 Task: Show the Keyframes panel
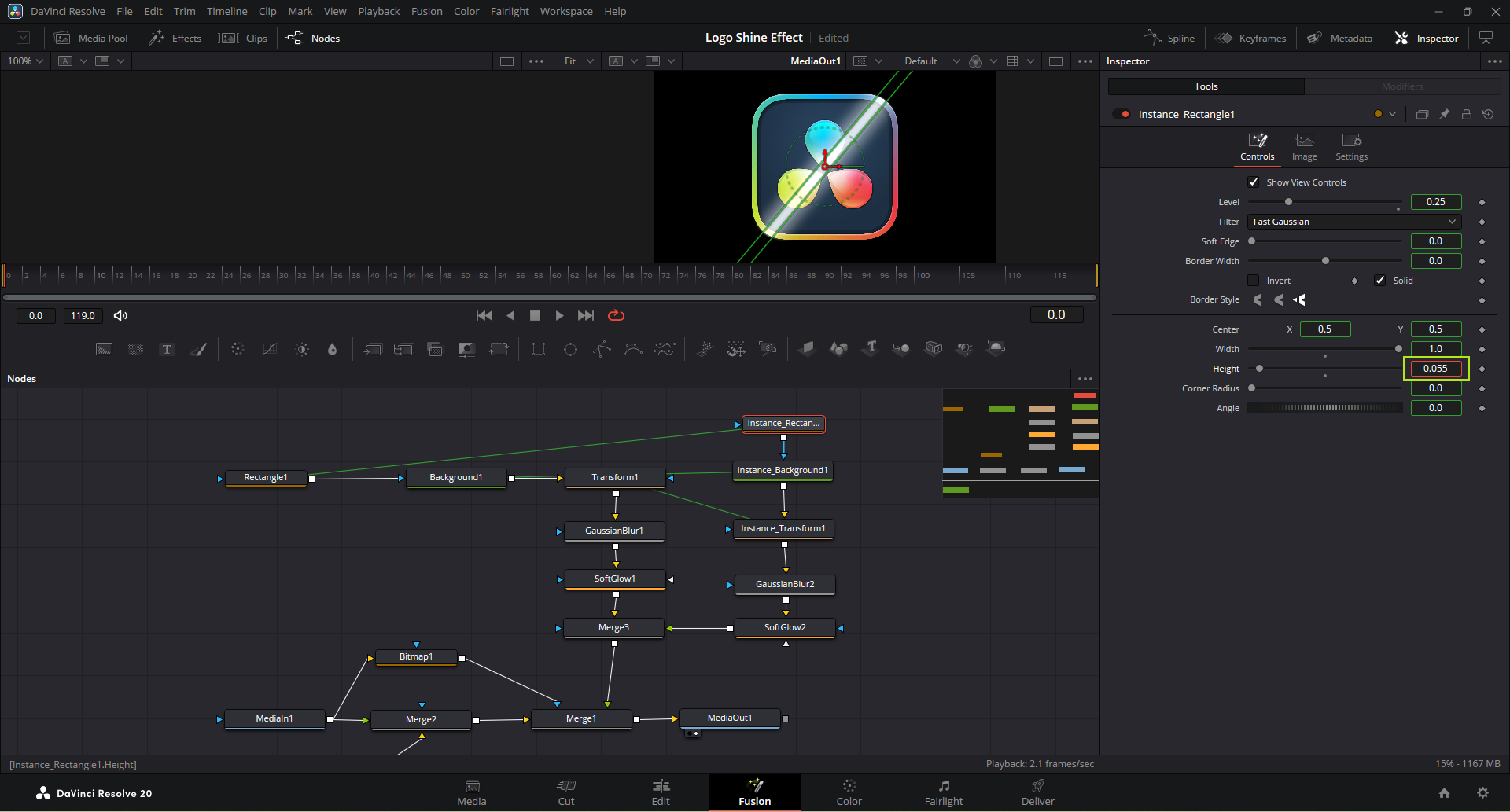(x=1250, y=39)
